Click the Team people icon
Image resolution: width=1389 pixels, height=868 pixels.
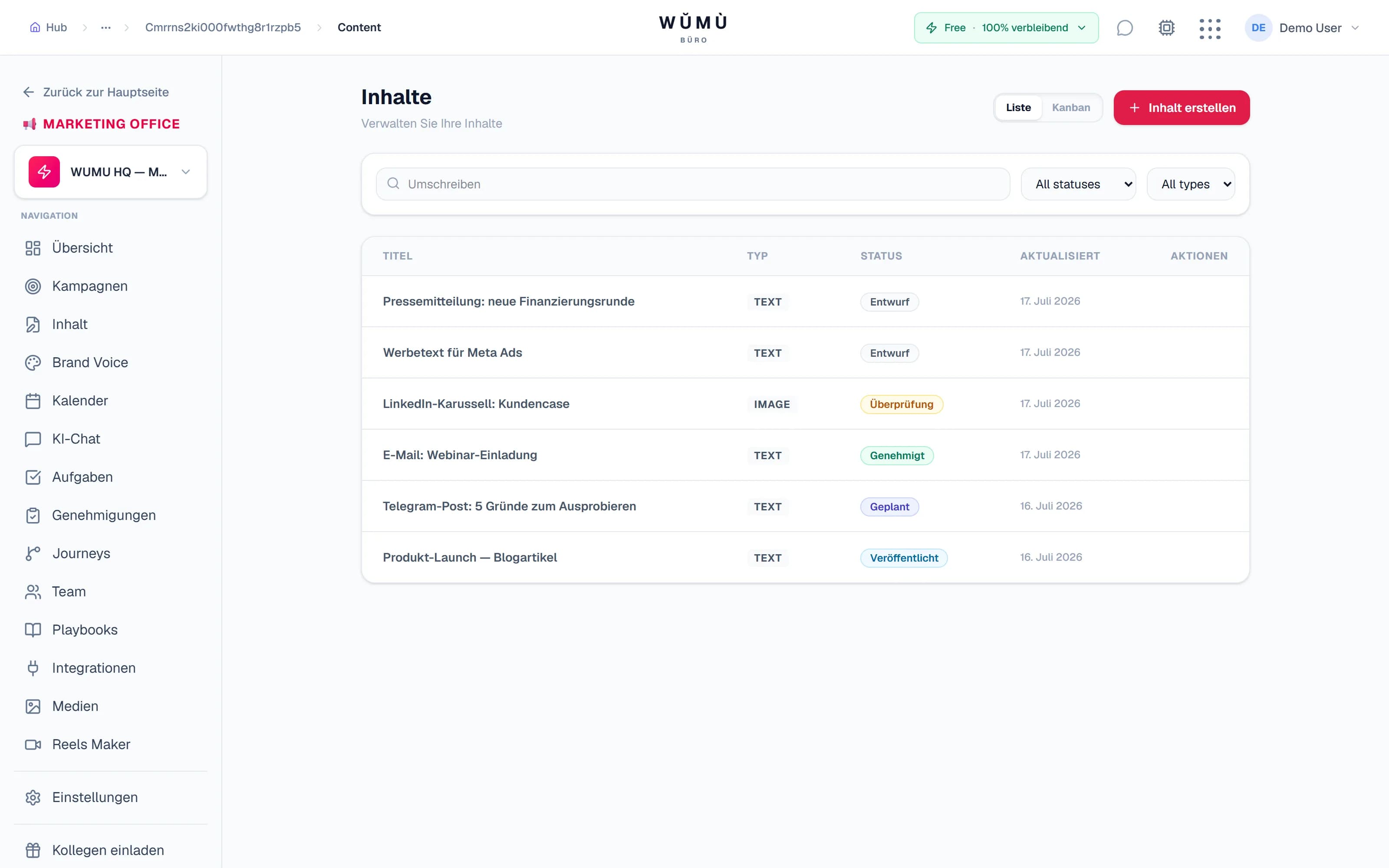click(x=33, y=592)
